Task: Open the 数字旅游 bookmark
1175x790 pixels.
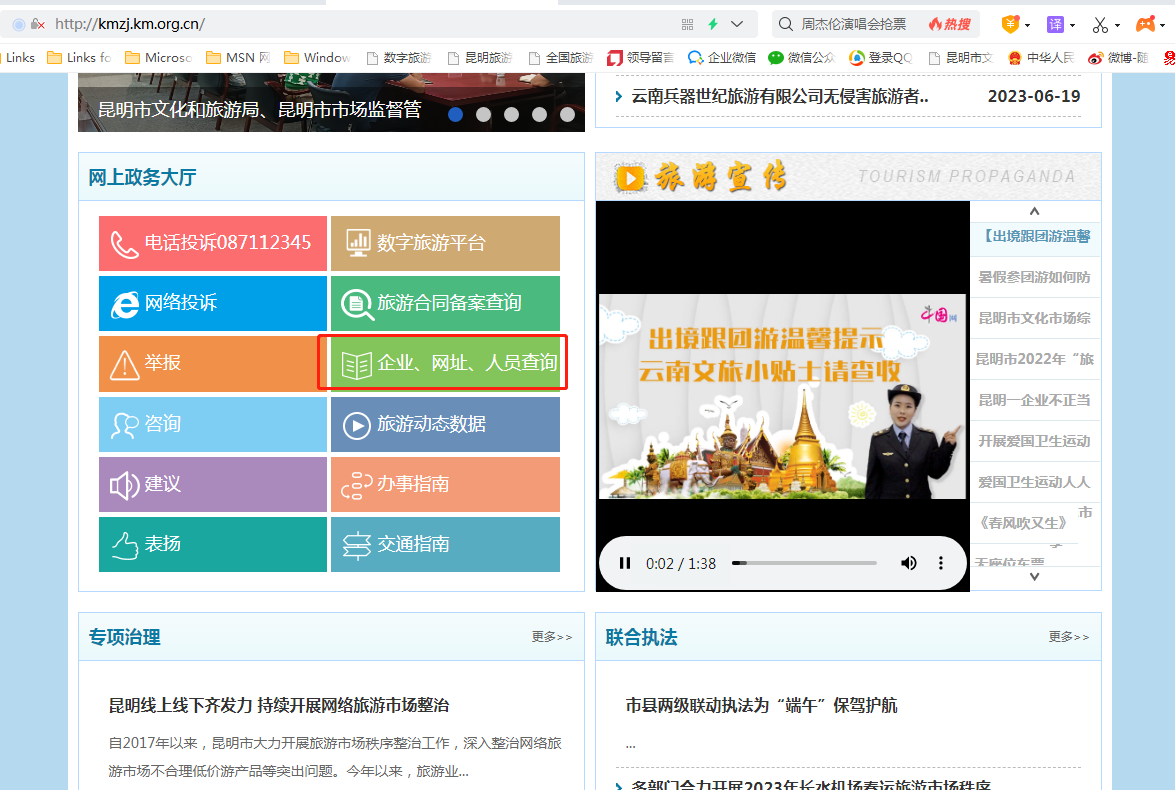Action: coord(399,58)
